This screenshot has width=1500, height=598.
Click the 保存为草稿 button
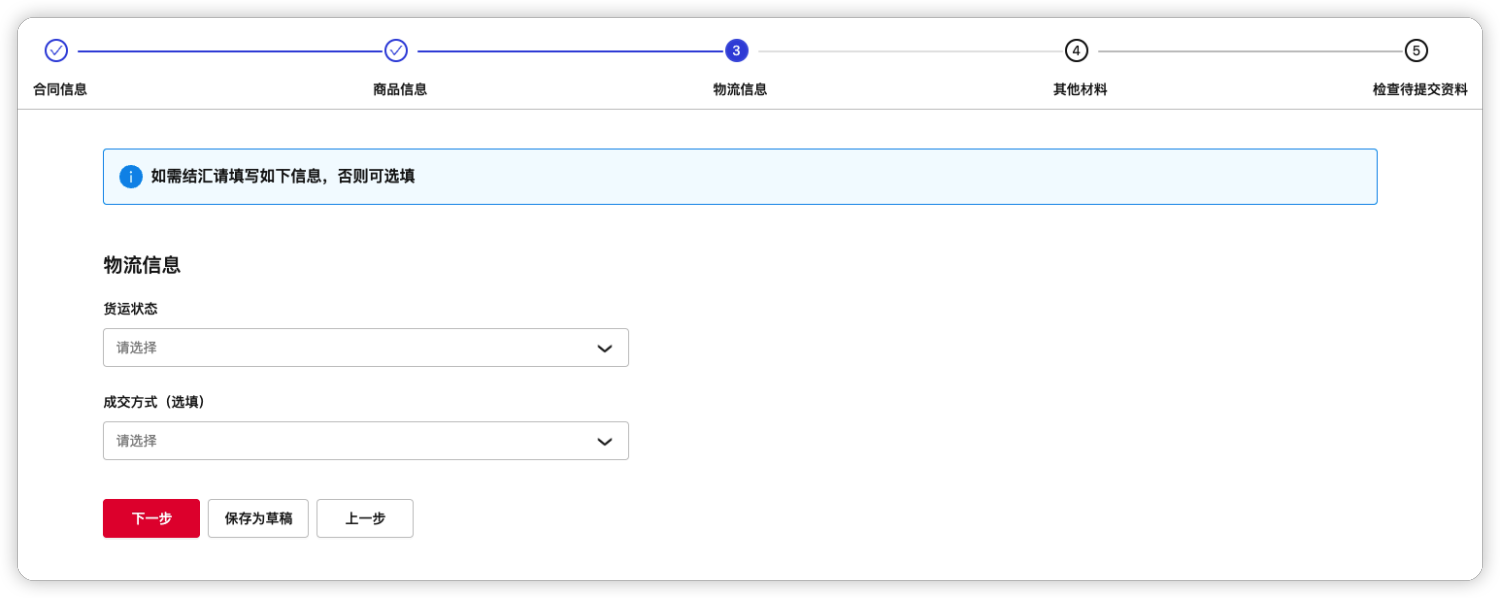point(258,518)
